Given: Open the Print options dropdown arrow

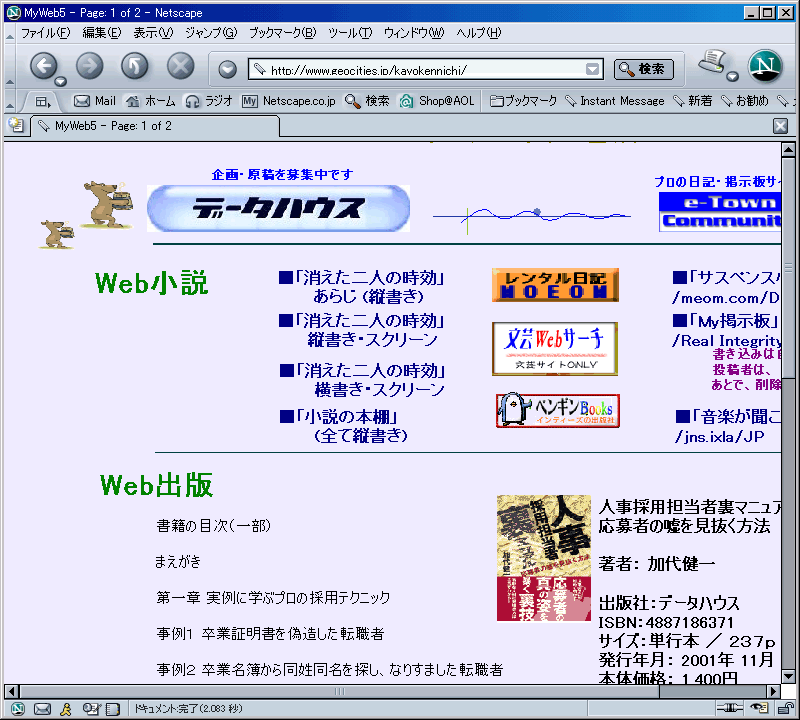Looking at the screenshot, I should tap(732, 77).
